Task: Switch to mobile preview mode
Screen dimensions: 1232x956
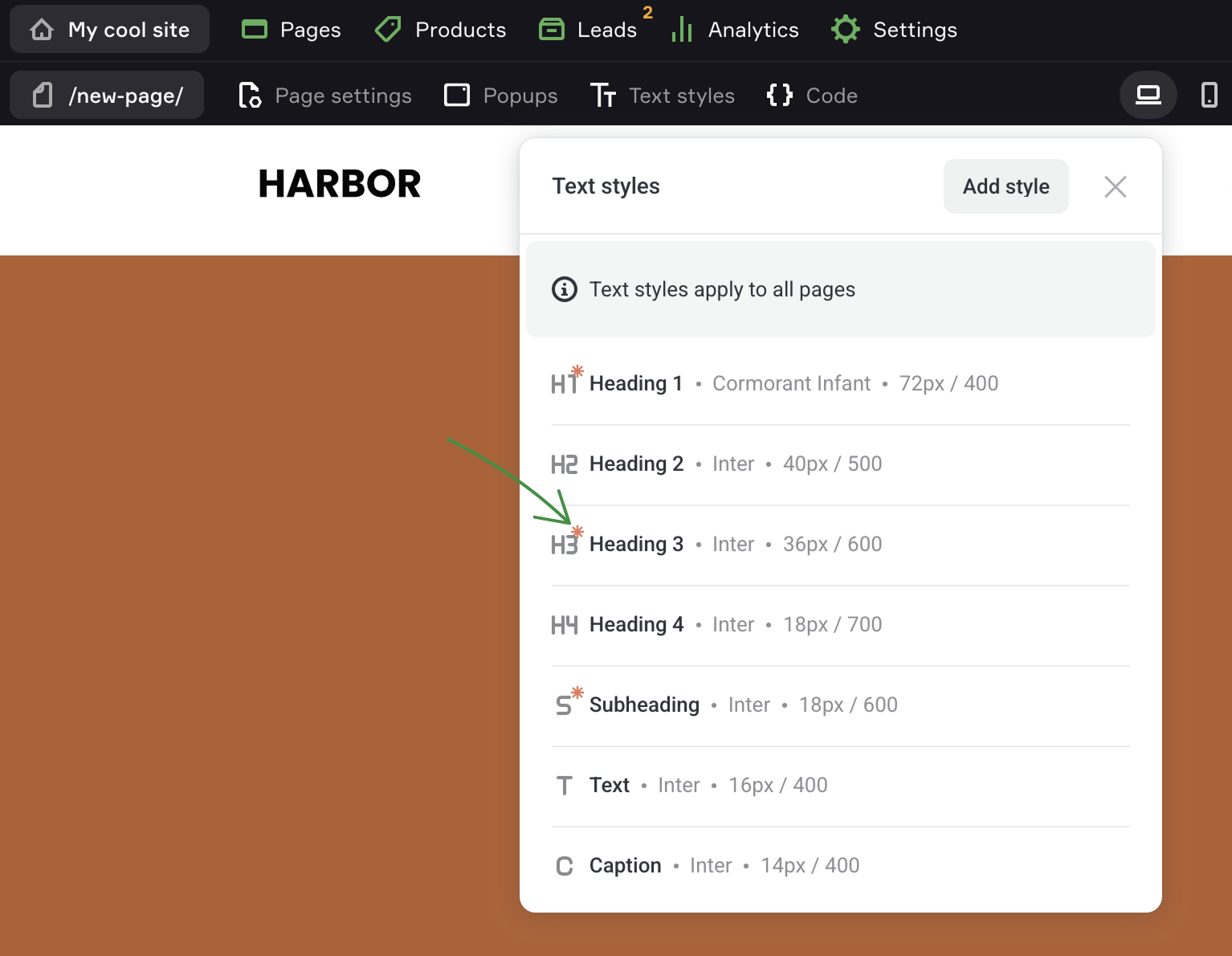Action: tap(1209, 95)
